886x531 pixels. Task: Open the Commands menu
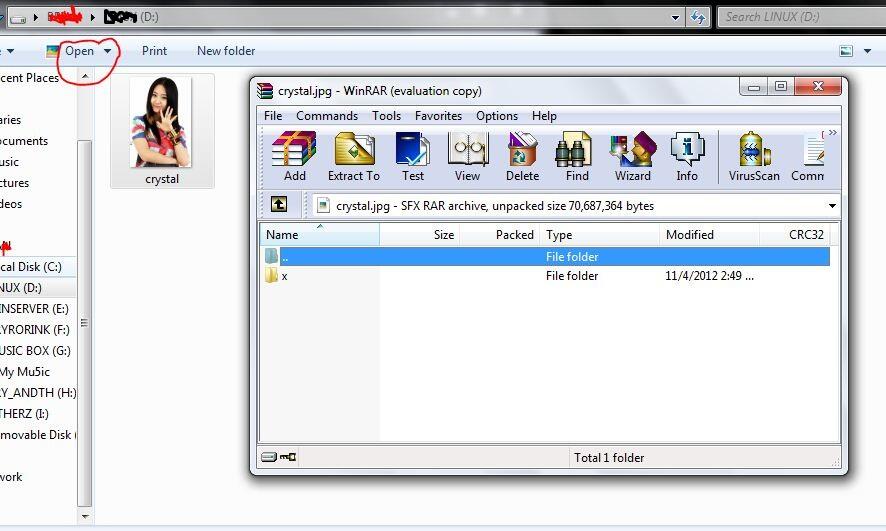pos(327,116)
